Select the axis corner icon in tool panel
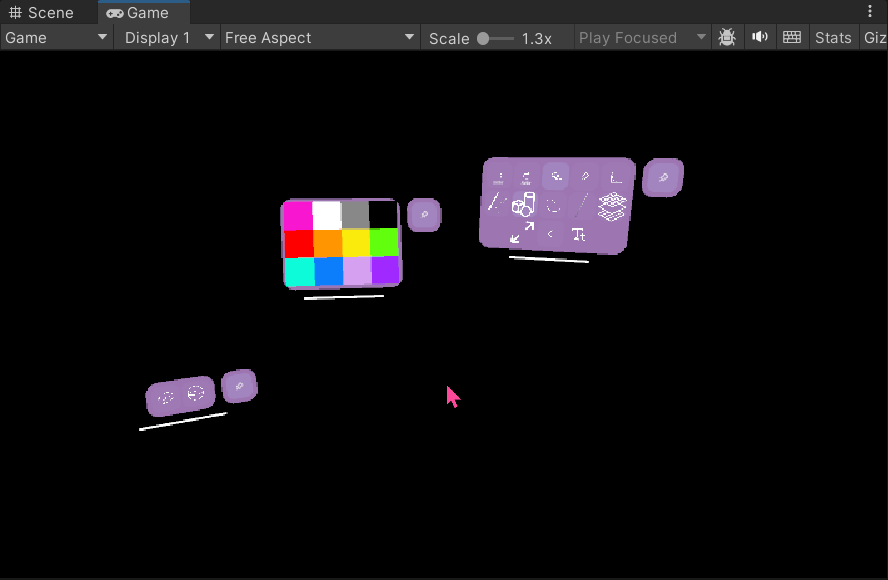This screenshot has height=580, width=888. pos(616,177)
